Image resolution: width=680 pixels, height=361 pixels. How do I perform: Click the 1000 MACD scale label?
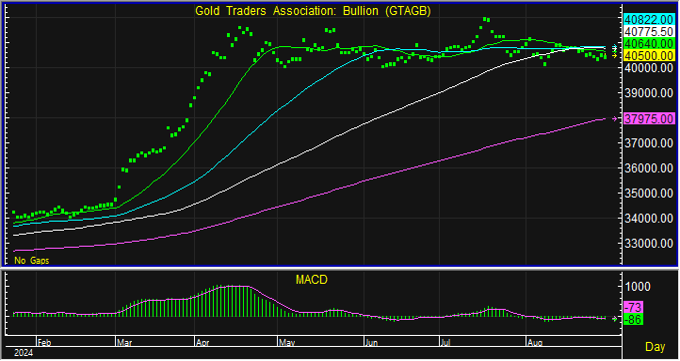coord(638,287)
